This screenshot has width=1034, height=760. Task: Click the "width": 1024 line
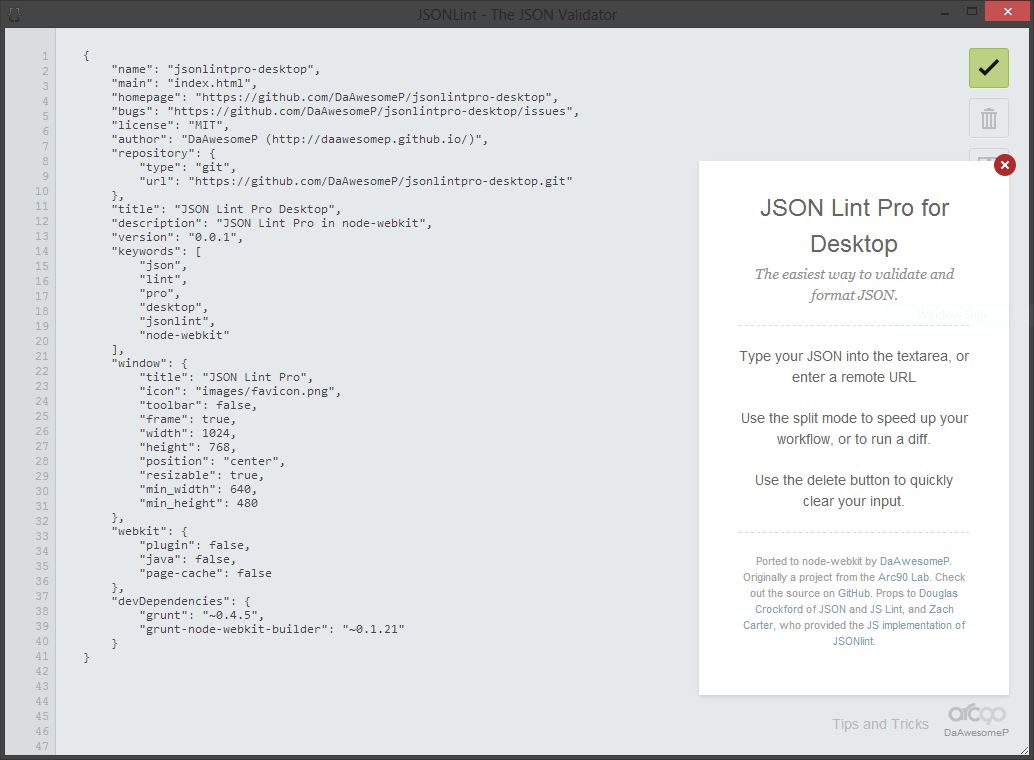[187, 433]
